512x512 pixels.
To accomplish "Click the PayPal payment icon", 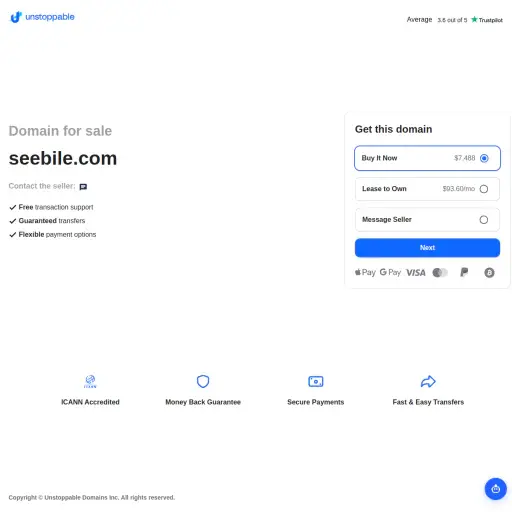I will (x=464, y=272).
